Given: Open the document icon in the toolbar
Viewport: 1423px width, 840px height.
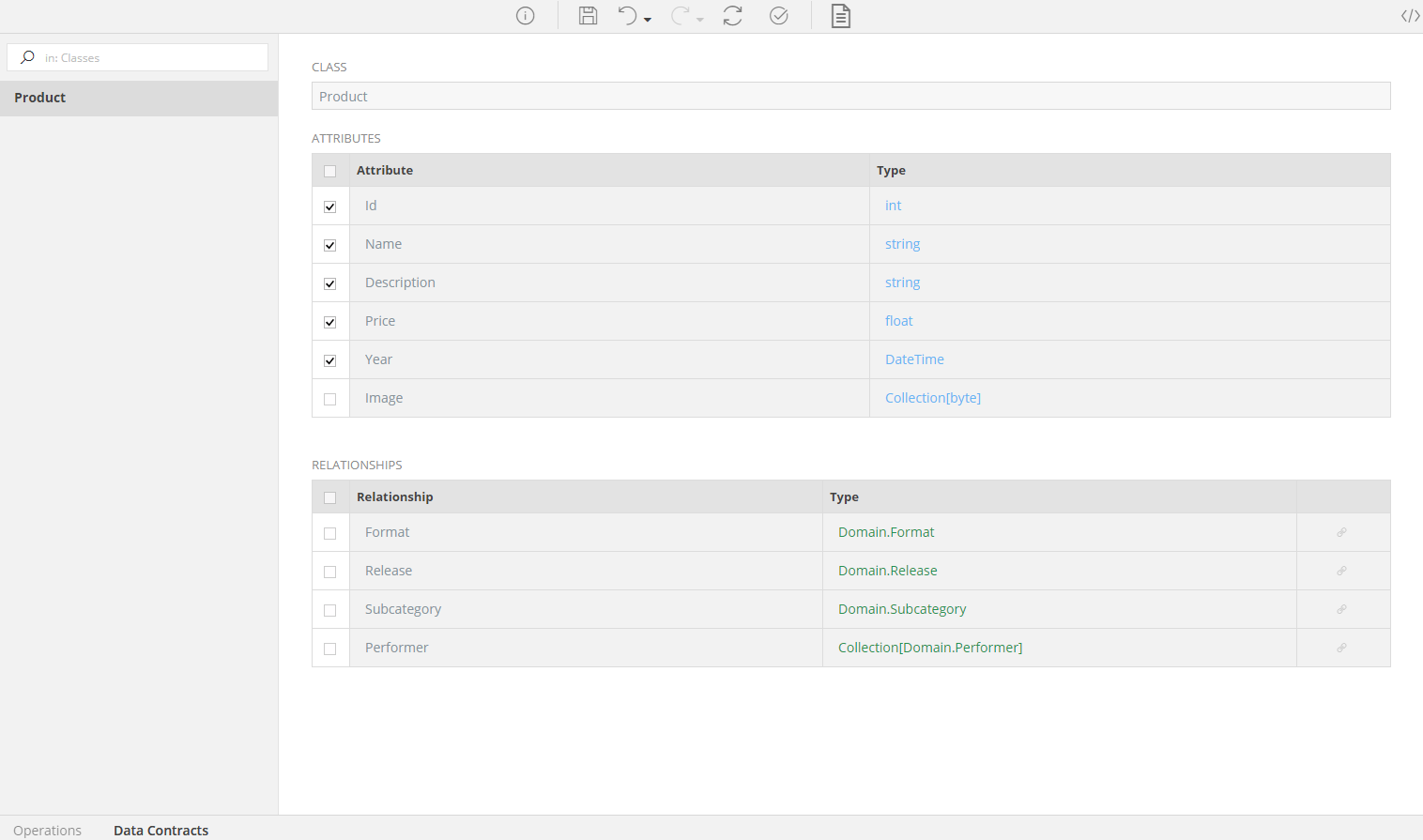Looking at the screenshot, I should point(841,16).
